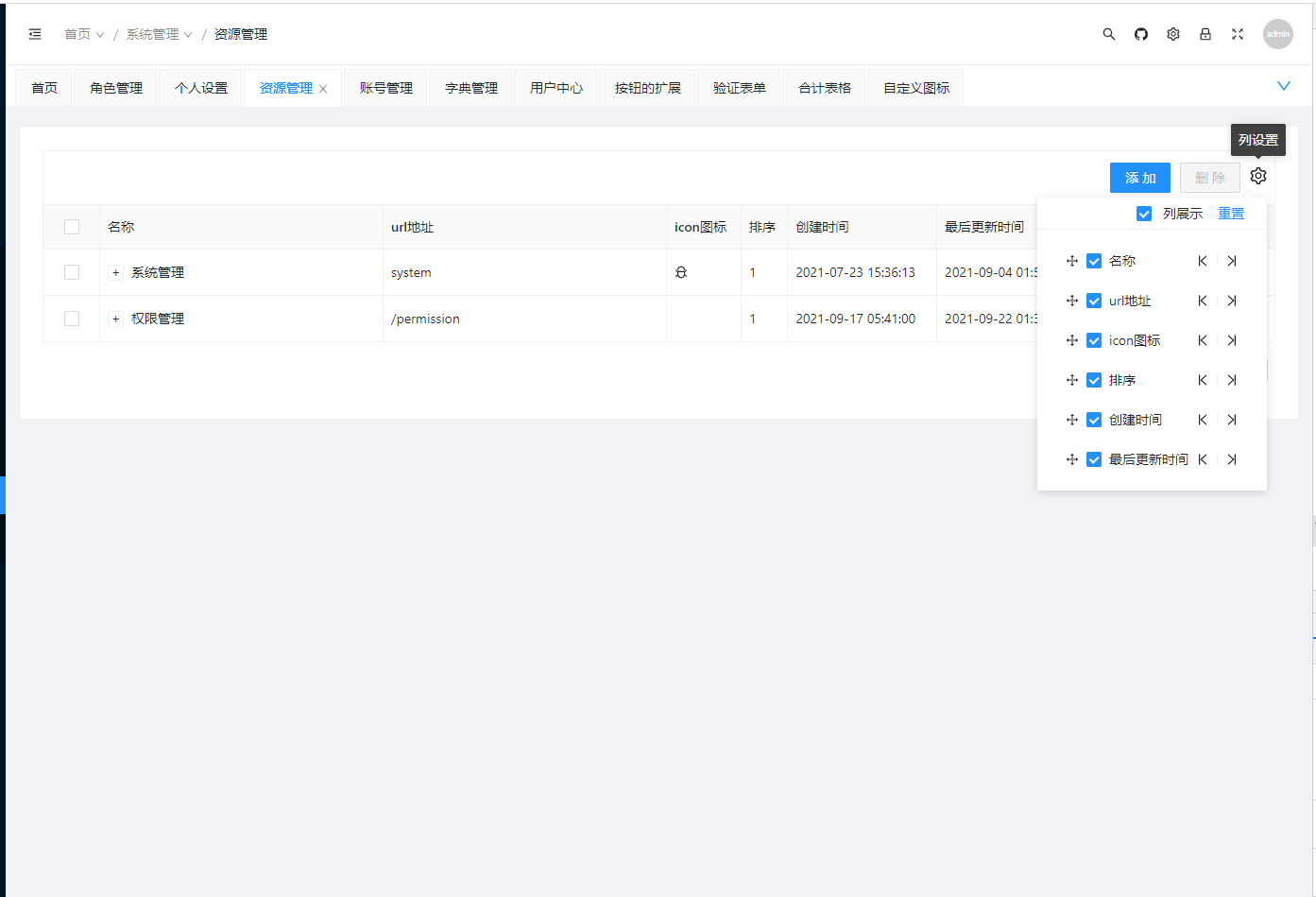Select the 系统管理 row checkbox
Viewport: 1316px width, 897px height.
(x=71, y=271)
